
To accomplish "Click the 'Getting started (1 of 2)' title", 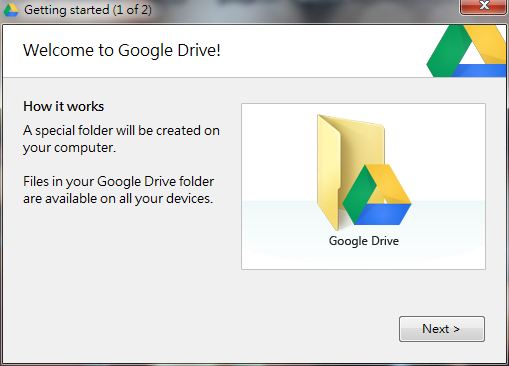I will click(88, 10).
